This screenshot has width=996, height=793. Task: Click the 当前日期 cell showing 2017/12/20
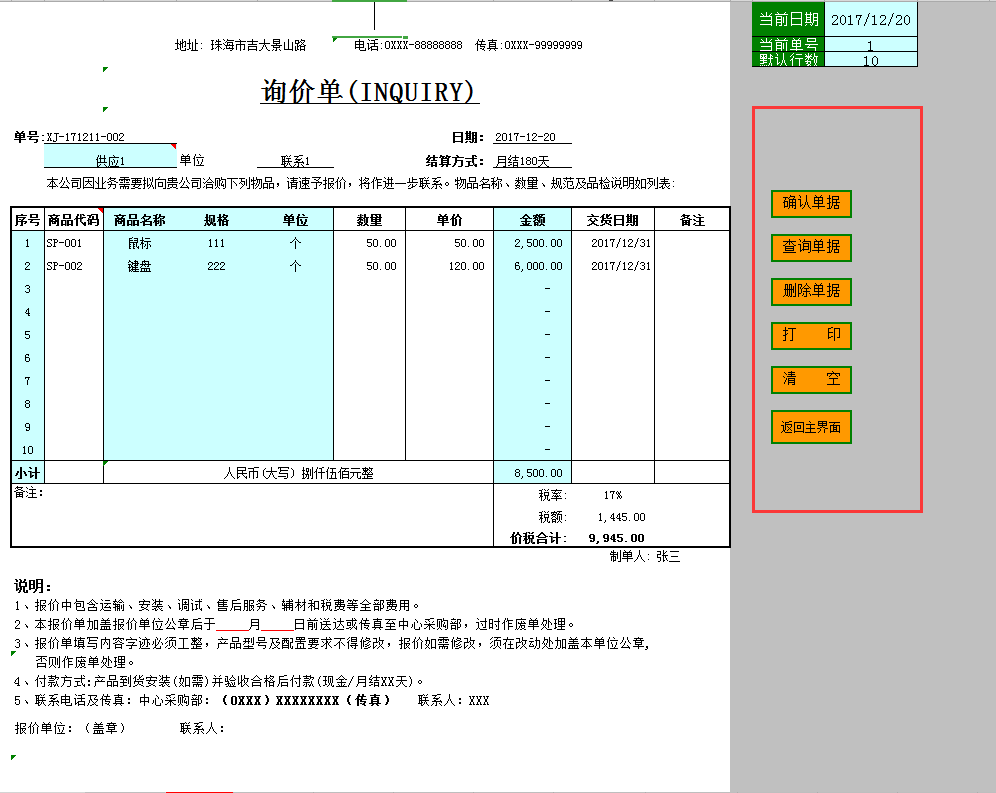pos(871,18)
